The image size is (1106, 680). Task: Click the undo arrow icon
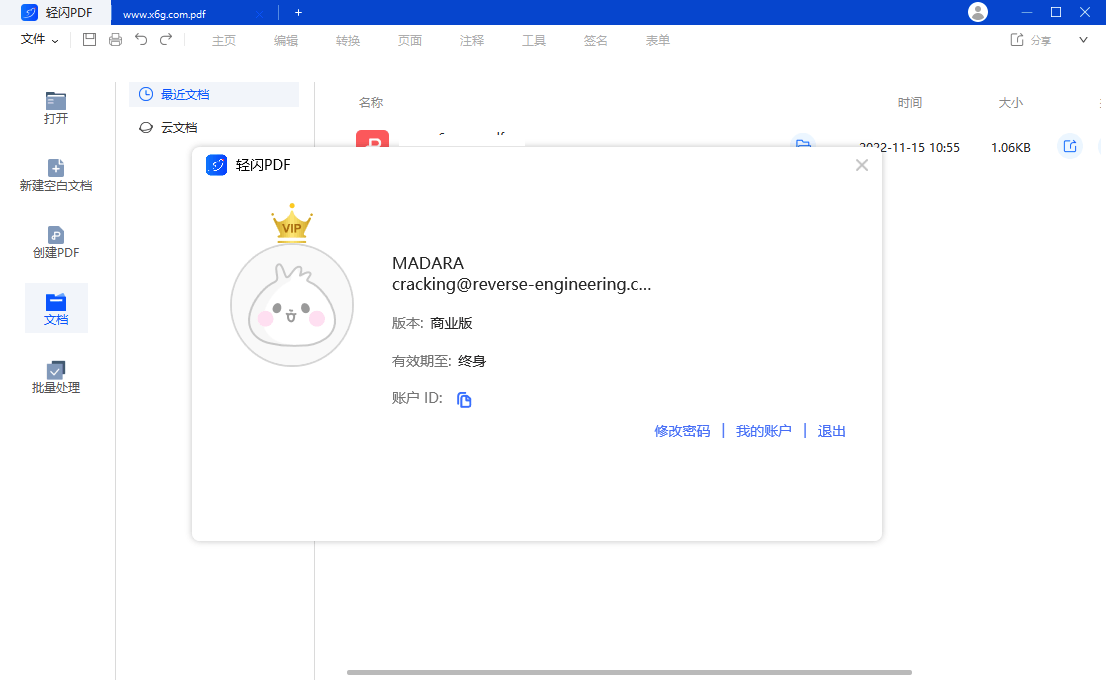pos(141,39)
